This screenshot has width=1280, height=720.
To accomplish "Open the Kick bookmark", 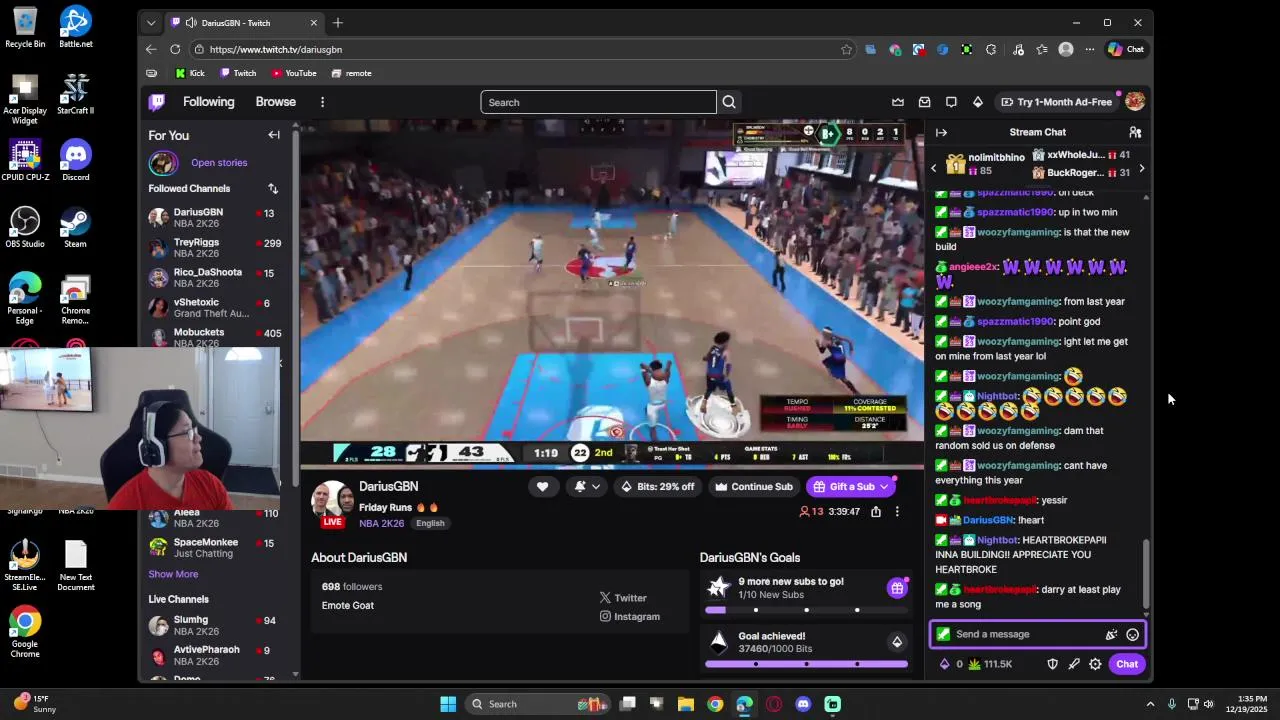I will (190, 73).
